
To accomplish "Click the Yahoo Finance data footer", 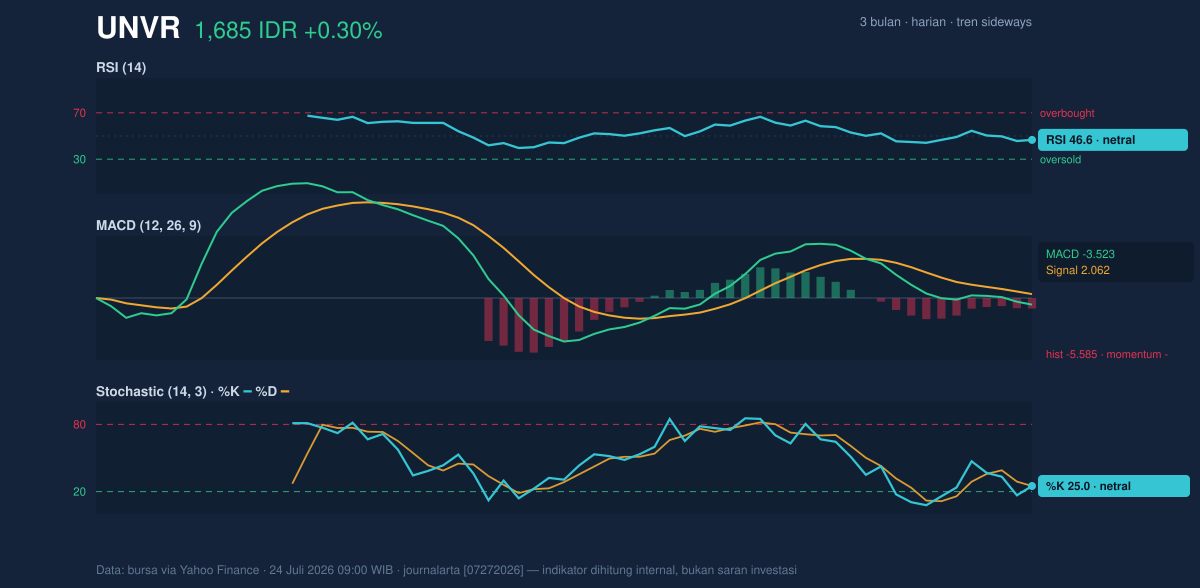I will (446, 570).
